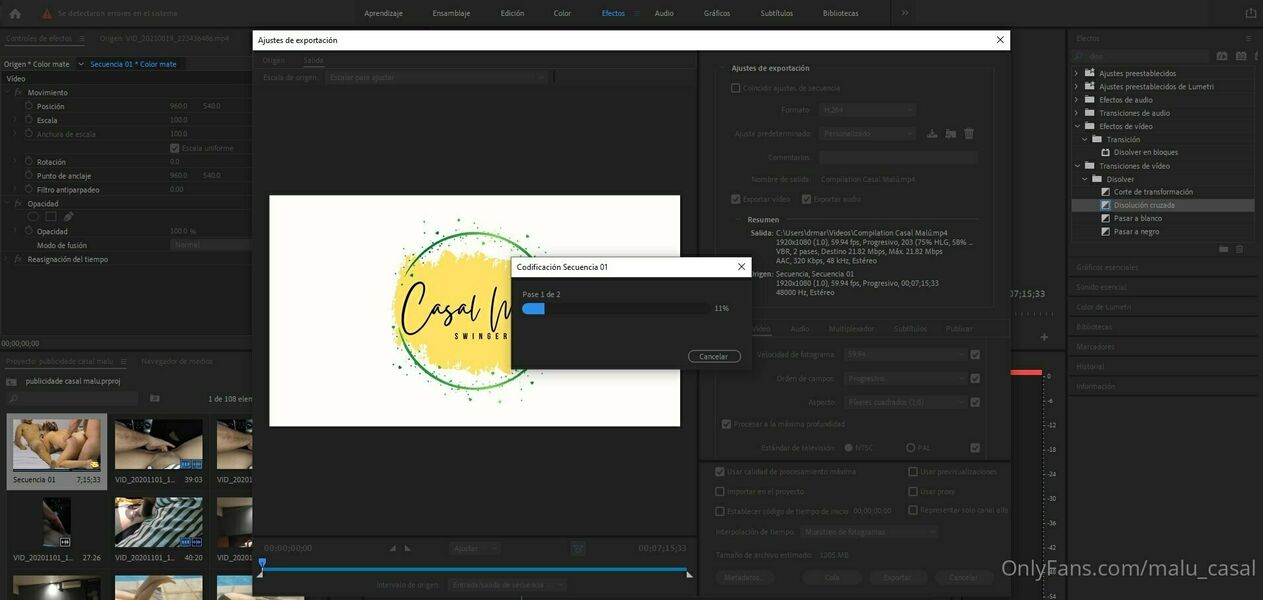1263x600 pixels.
Task: Open the Ajuste predeterminado Personalizado dropdown
Action: 867,133
